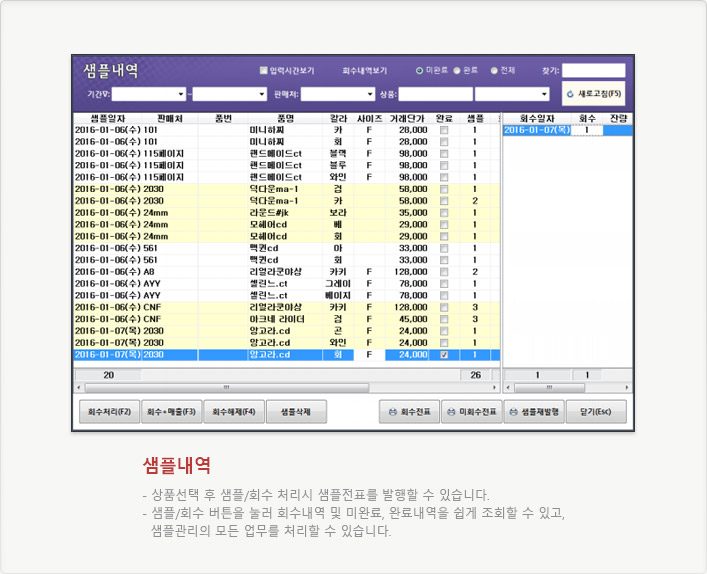Screen dimensions: 707x574
Task: Sort by 판매처 column header
Action: tap(170, 119)
